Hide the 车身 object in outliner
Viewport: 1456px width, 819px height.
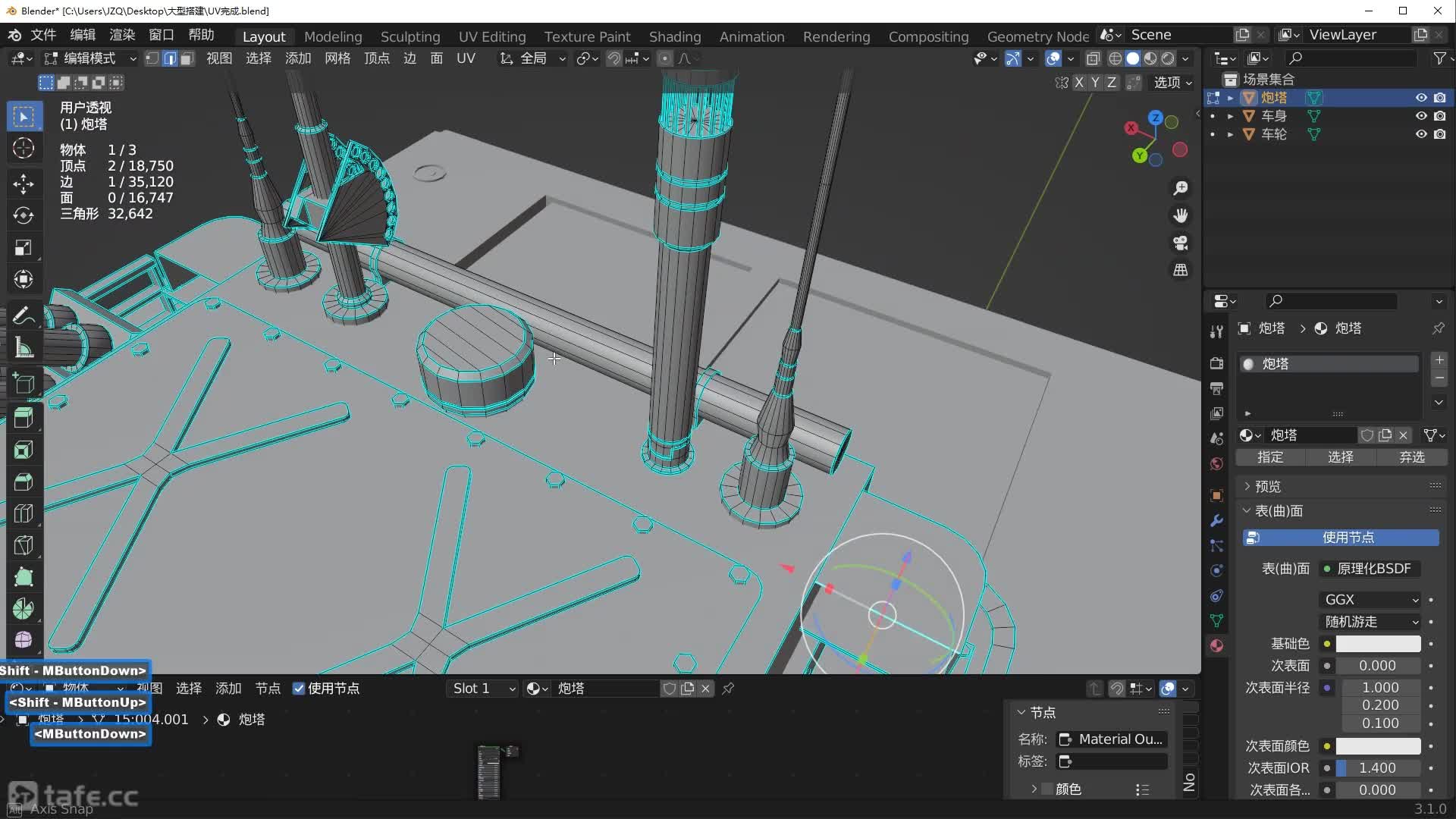tap(1421, 116)
